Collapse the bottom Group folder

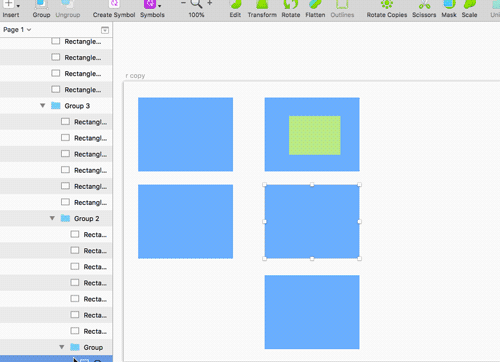[x=62, y=347]
